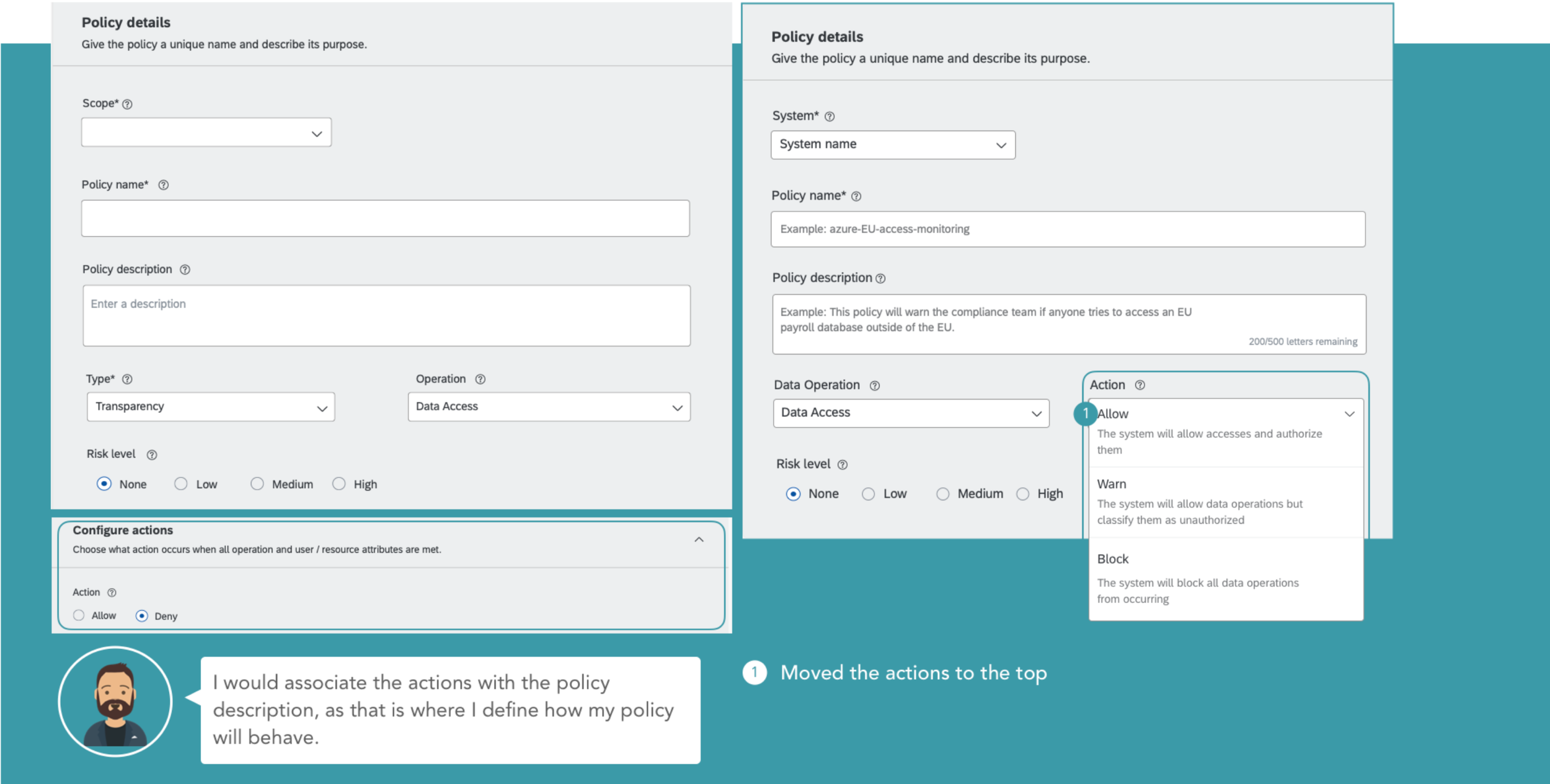The width and height of the screenshot is (1550, 784).
Task: Collapse the Configure actions section
Action: point(699,540)
